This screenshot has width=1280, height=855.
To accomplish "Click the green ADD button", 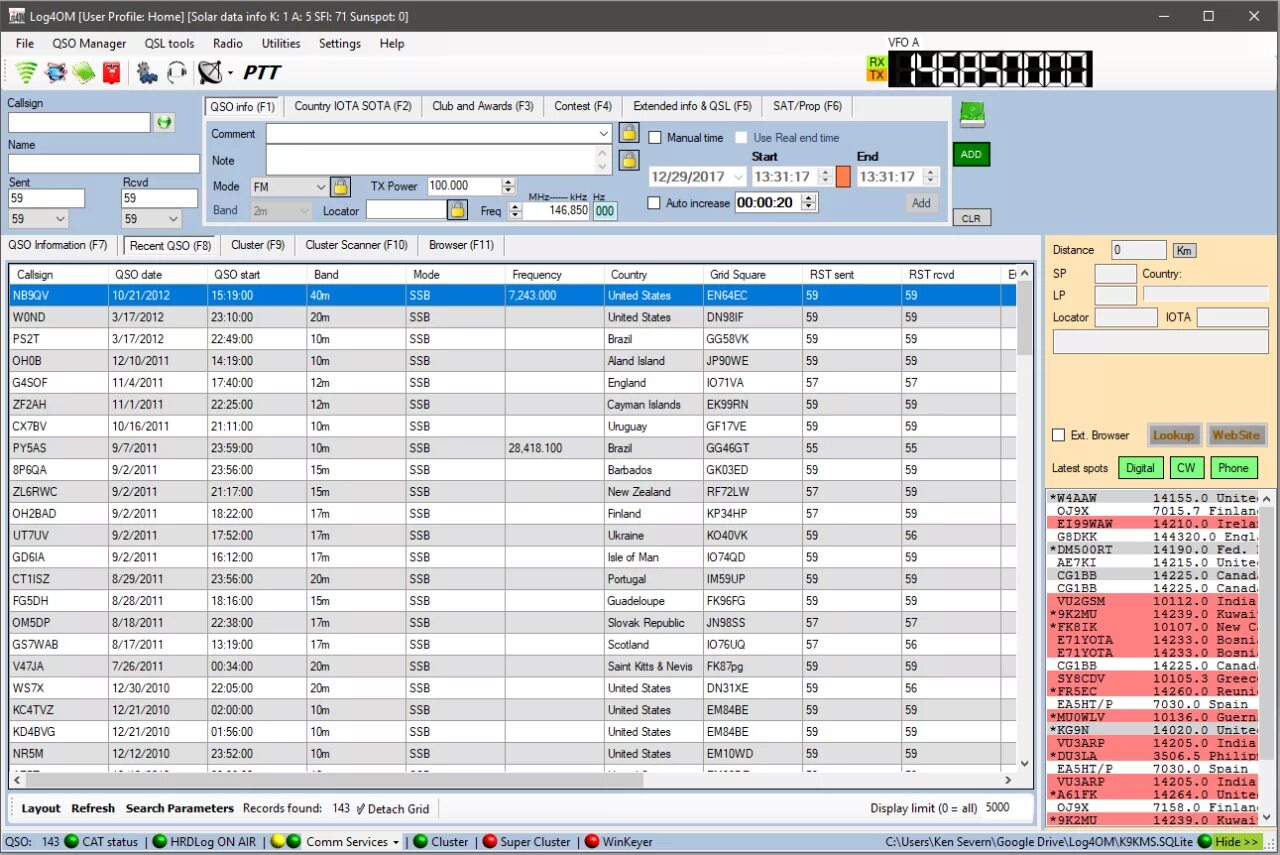I will [971, 155].
